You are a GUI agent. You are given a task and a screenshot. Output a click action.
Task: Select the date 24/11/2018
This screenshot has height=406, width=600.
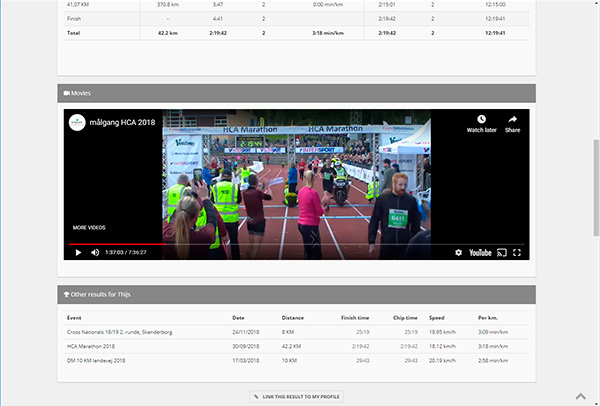click(x=246, y=332)
